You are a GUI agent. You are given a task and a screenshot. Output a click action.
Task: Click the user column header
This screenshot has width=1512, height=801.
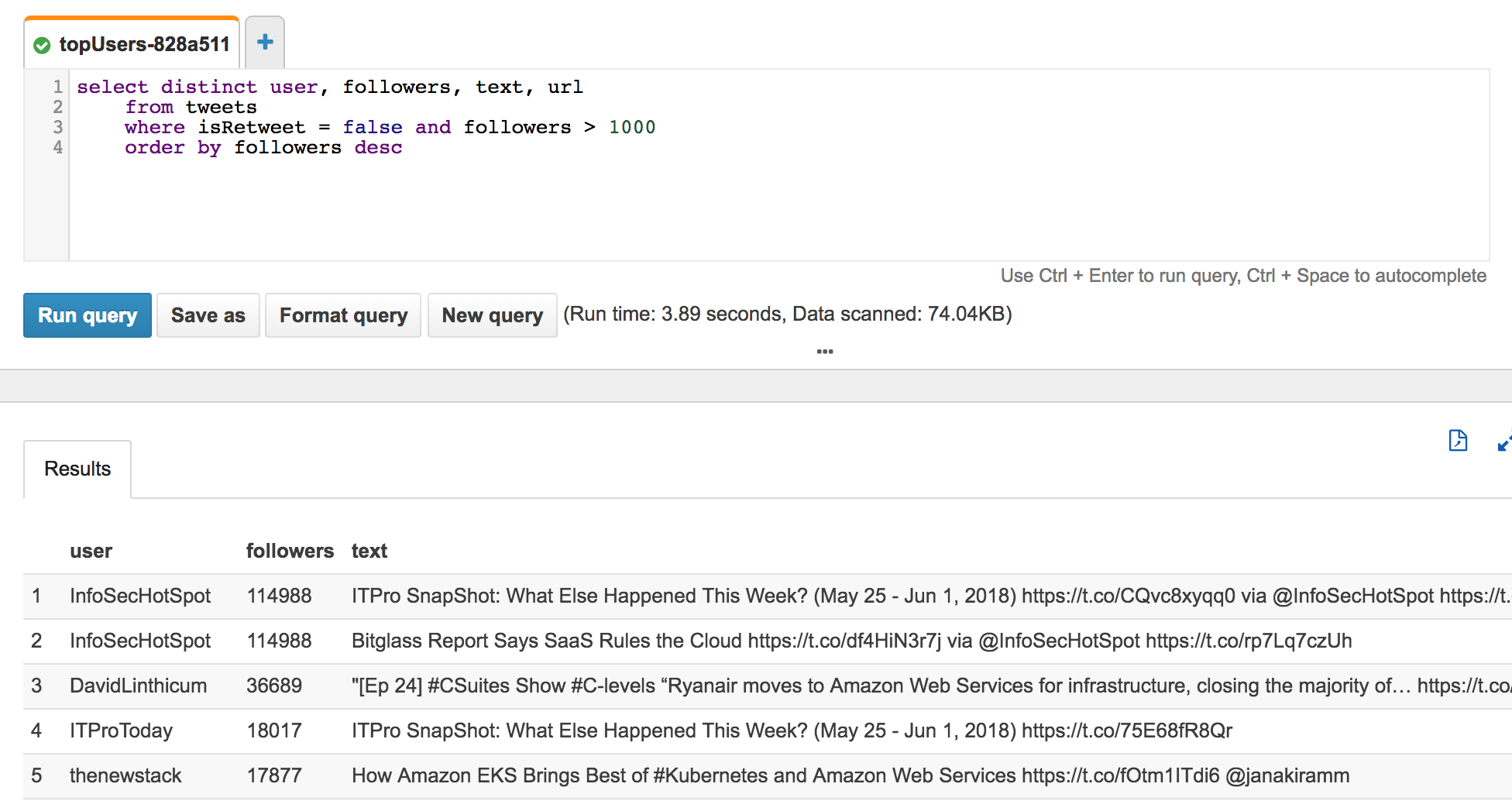tap(91, 551)
